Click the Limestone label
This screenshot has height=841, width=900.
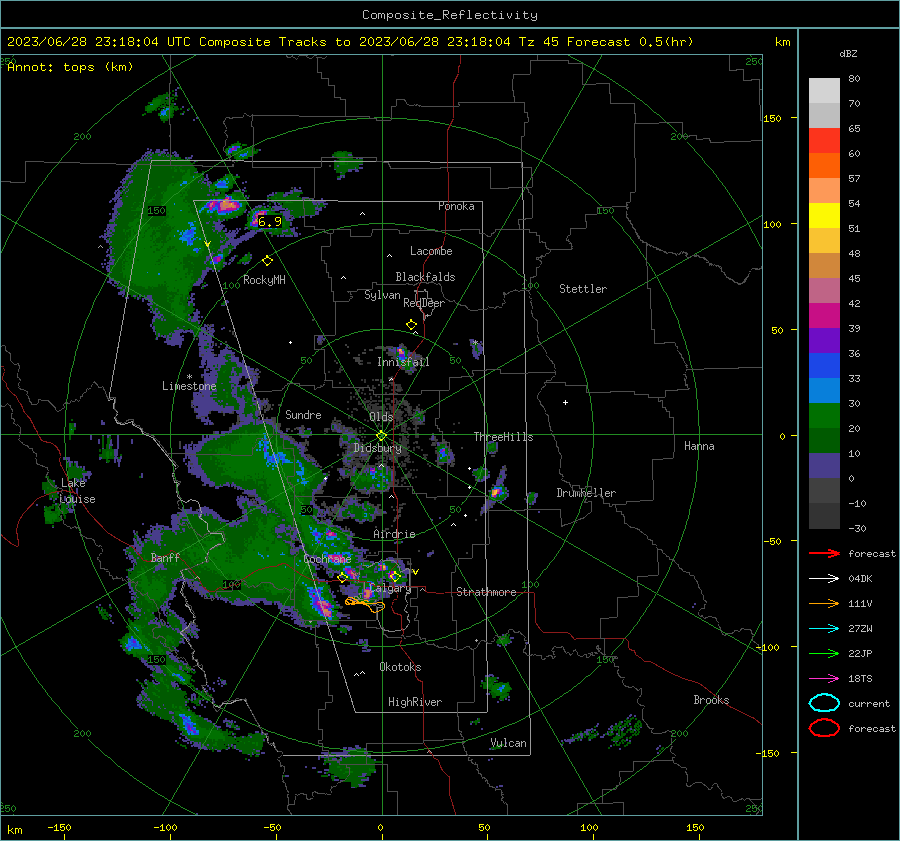[189, 386]
